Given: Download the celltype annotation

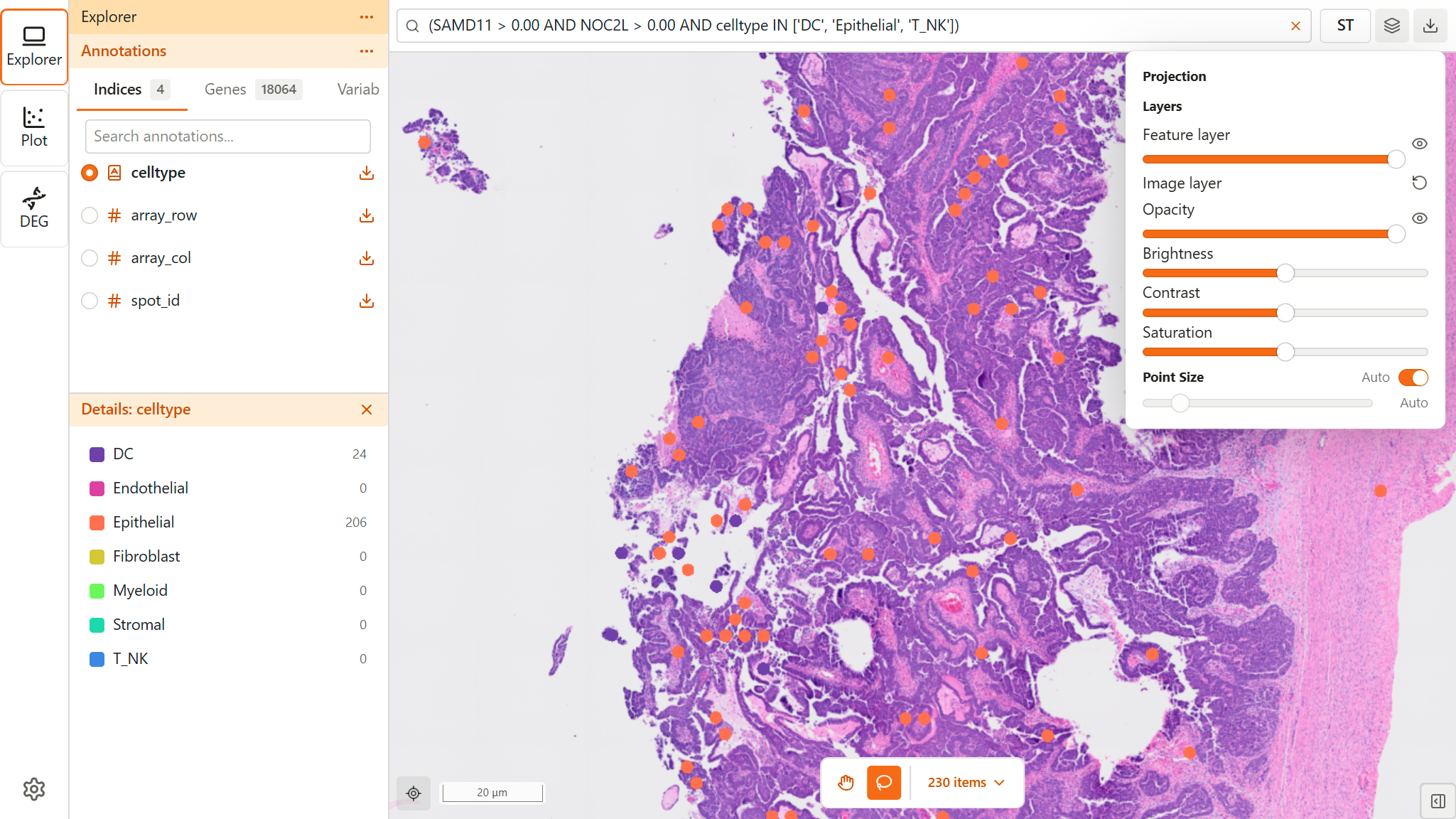Looking at the screenshot, I should coord(367,173).
